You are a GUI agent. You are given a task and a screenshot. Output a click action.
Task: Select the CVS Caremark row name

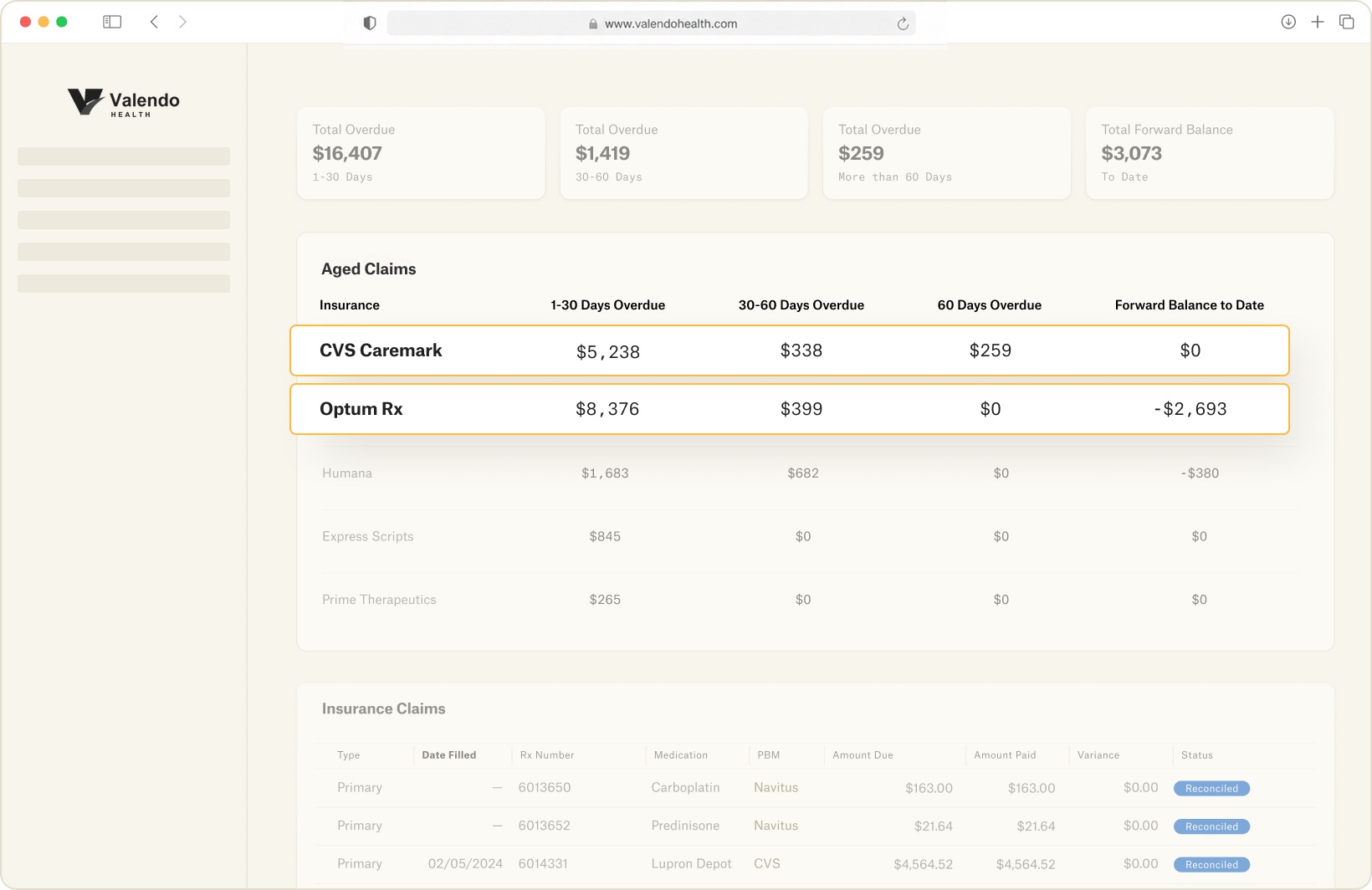pyautogui.click(x=381, y=350)
